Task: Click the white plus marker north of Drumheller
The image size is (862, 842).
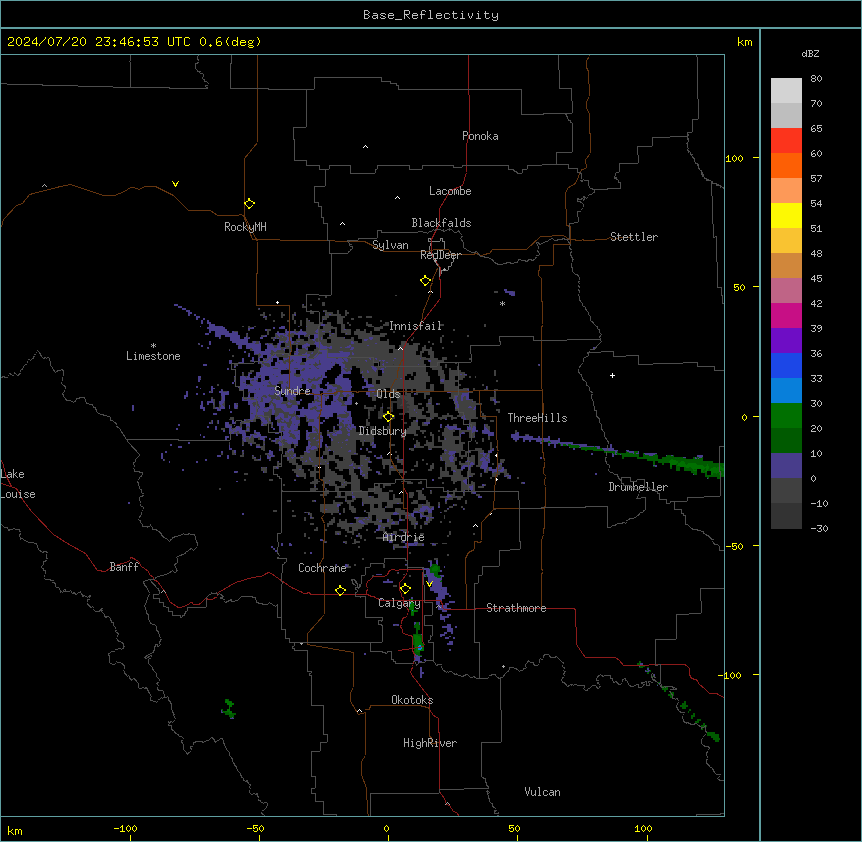Action: (612, 375)
